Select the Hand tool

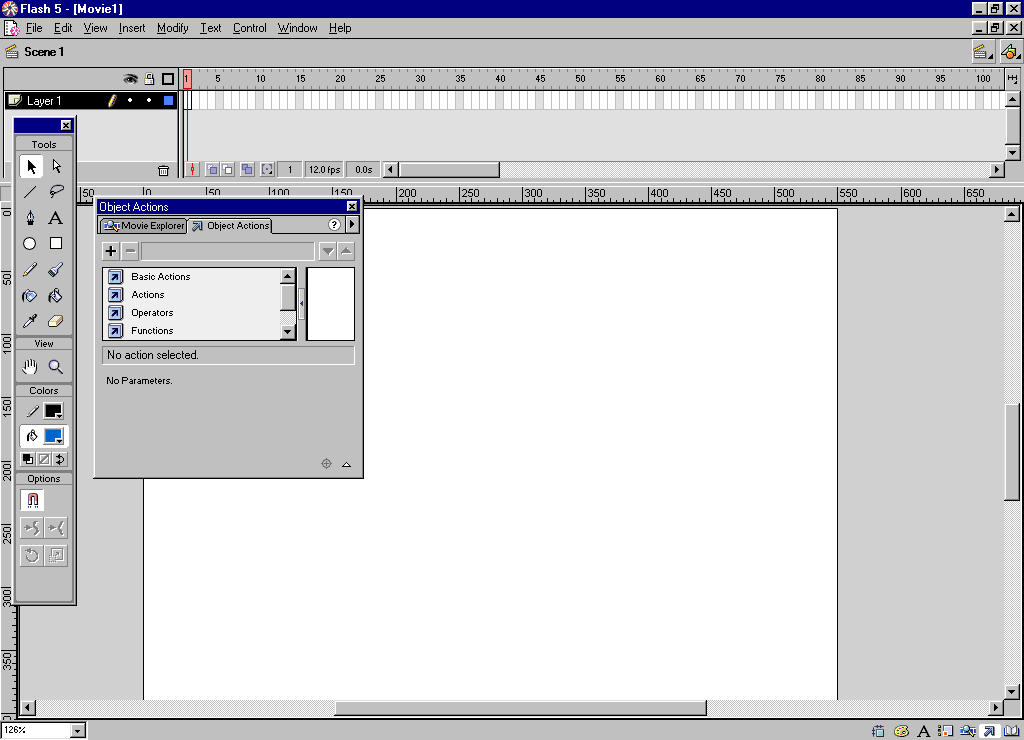pos(30,367)
